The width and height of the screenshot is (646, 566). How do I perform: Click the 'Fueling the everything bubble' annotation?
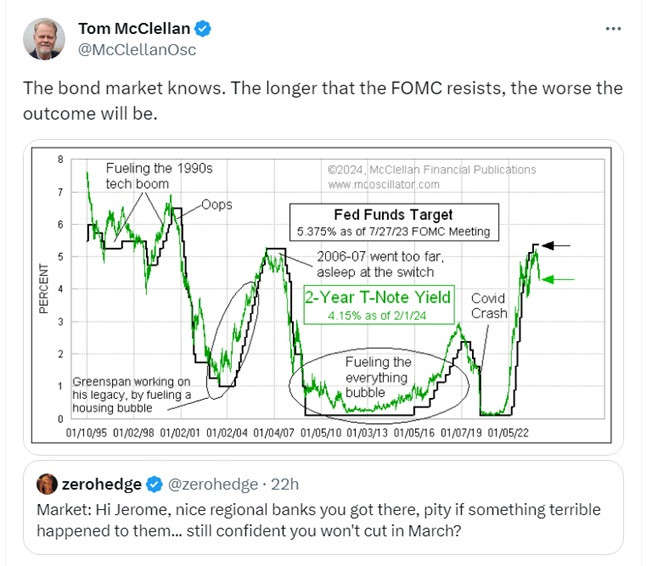[377, 377]
